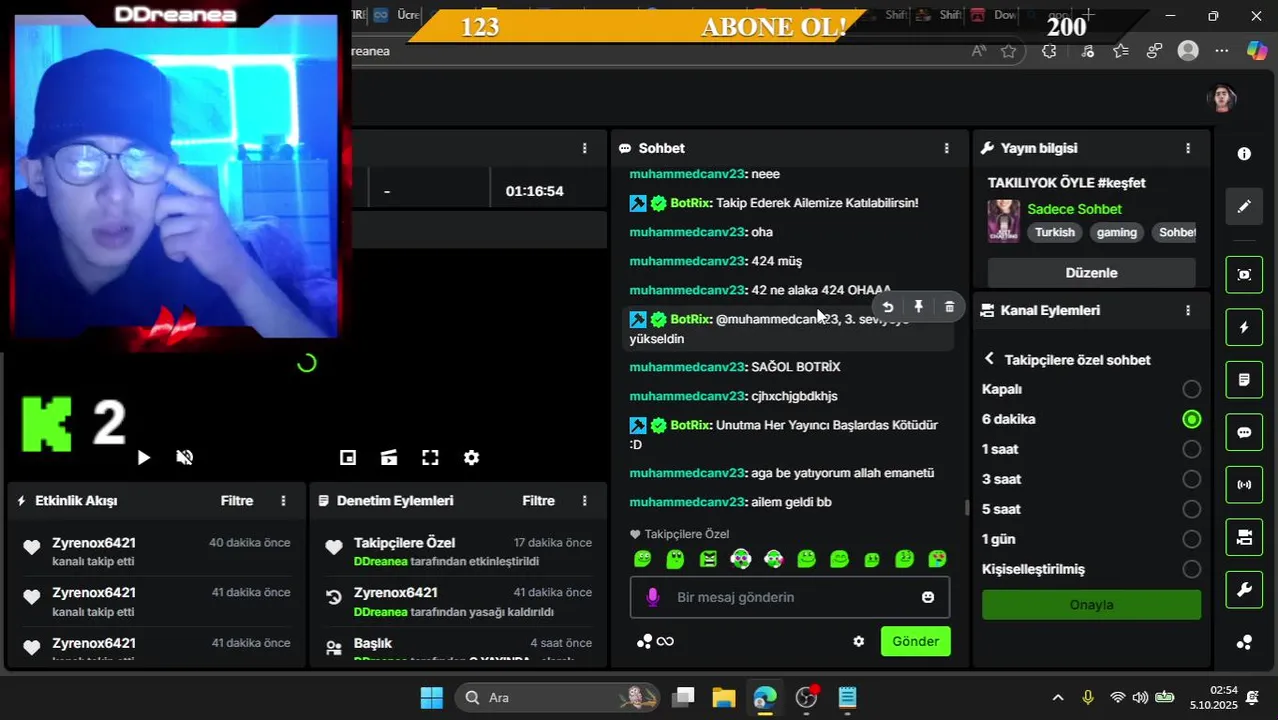Open preview player settings gear
This screenshot has height=720, width=1278.
click(471, 457)
